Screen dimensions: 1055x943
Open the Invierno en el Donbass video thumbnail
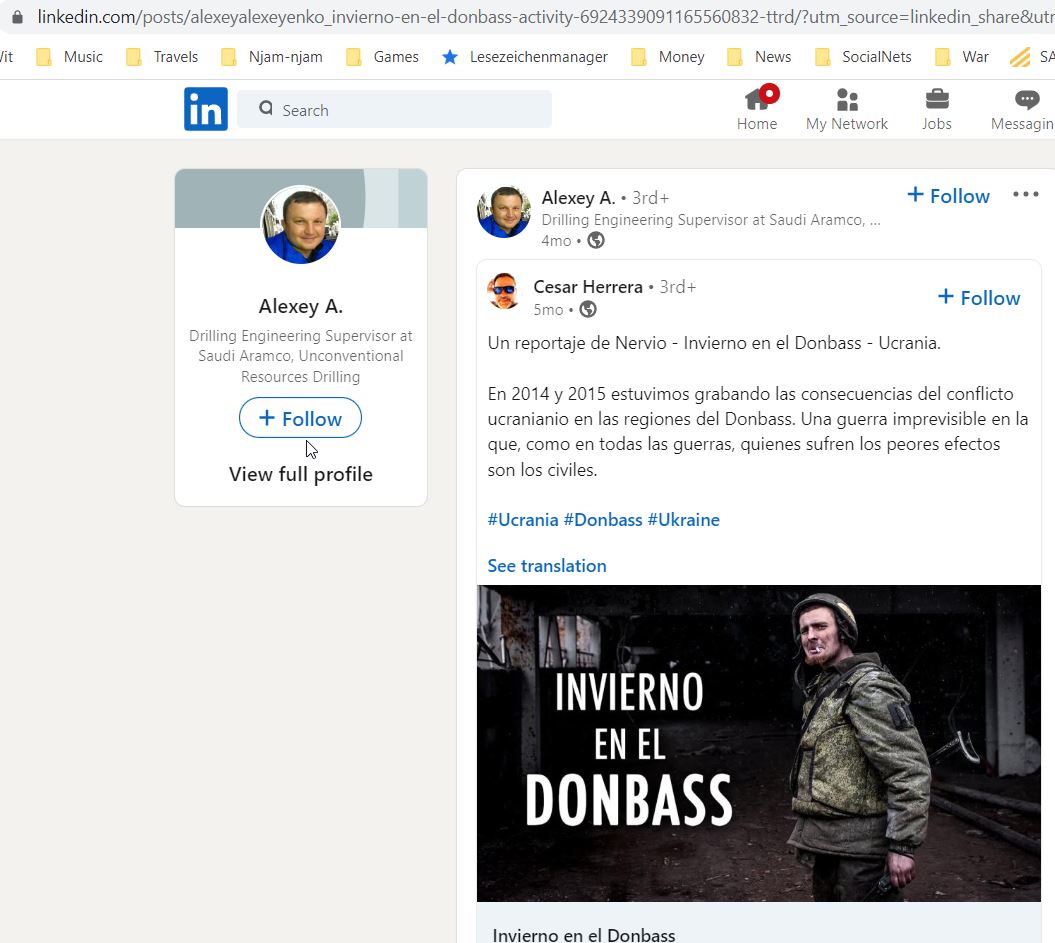point(759,743)
